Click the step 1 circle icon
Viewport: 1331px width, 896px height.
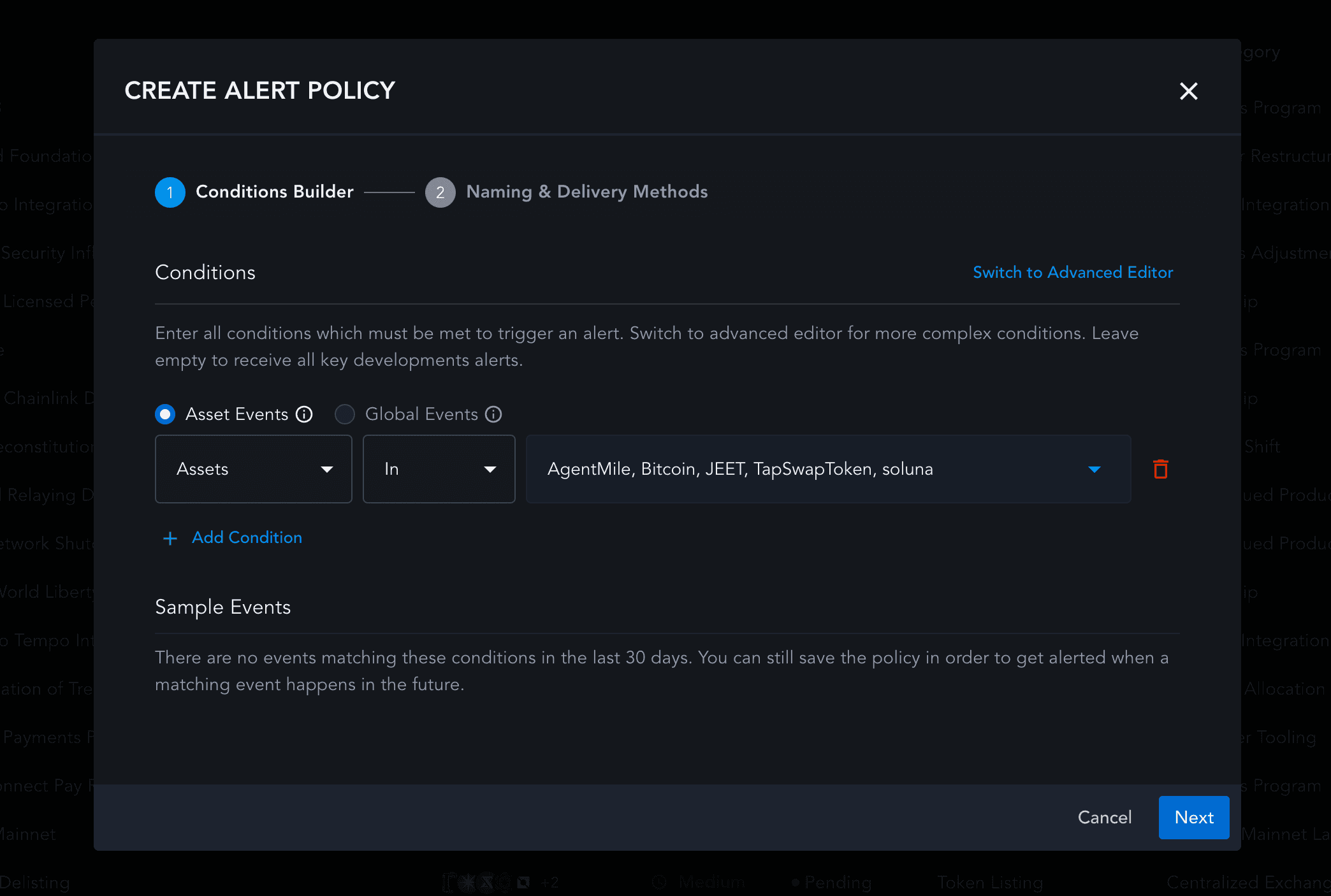click(x=170, y=192)
